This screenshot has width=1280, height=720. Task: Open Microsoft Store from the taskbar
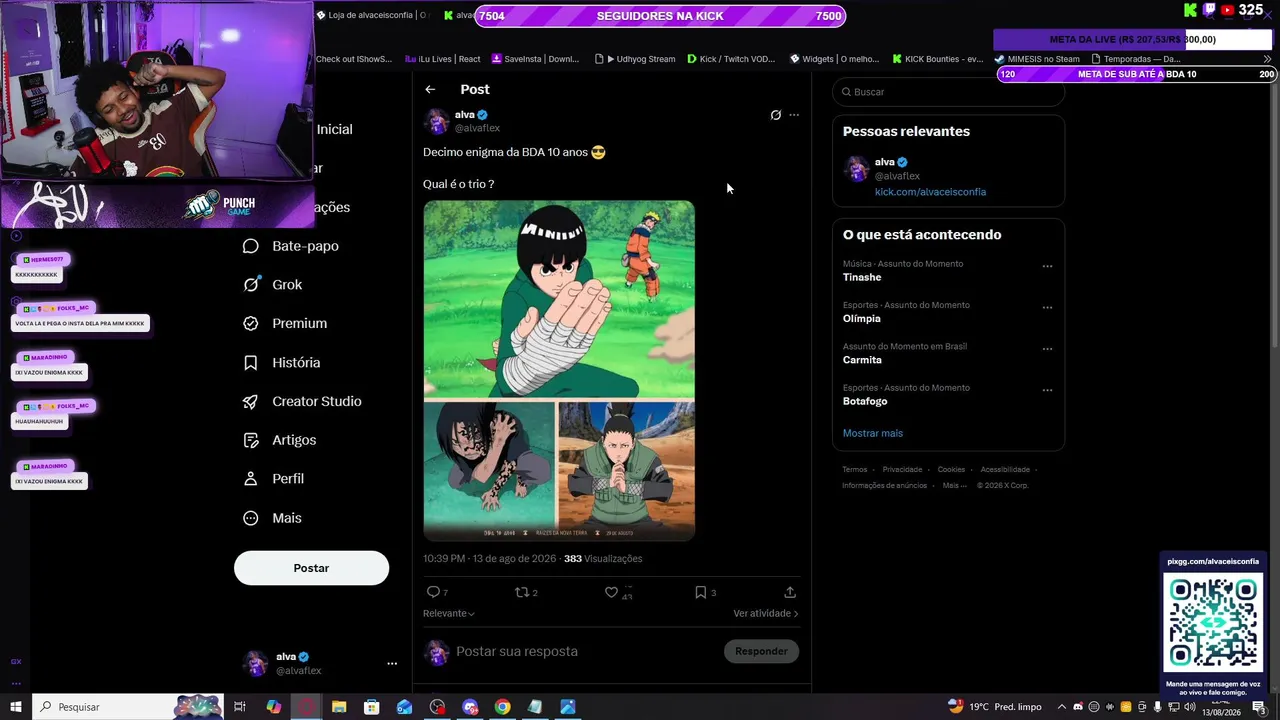click(372, 707)
